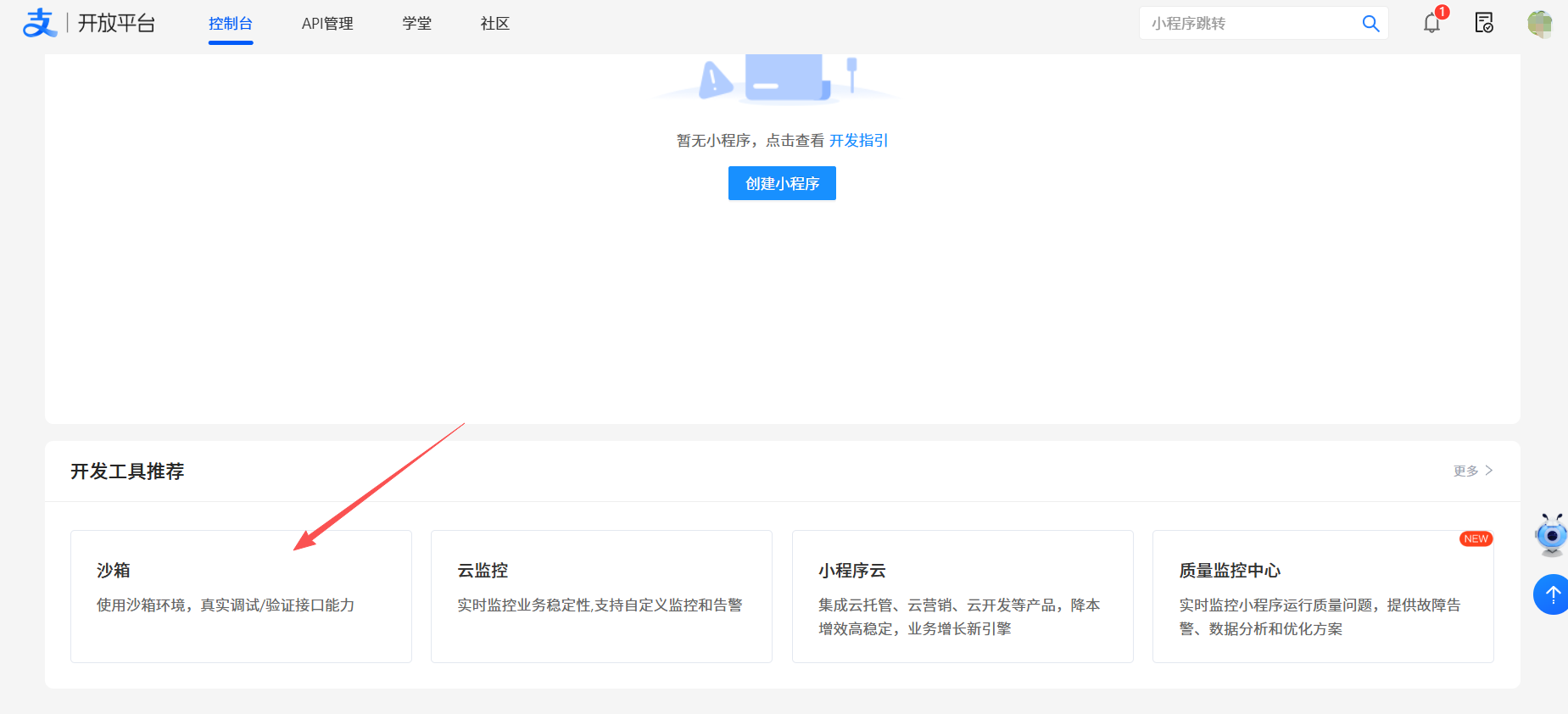Click the search magnifier icon
The width and height of the screenshot is (1568, 714).
[1370, 24]
